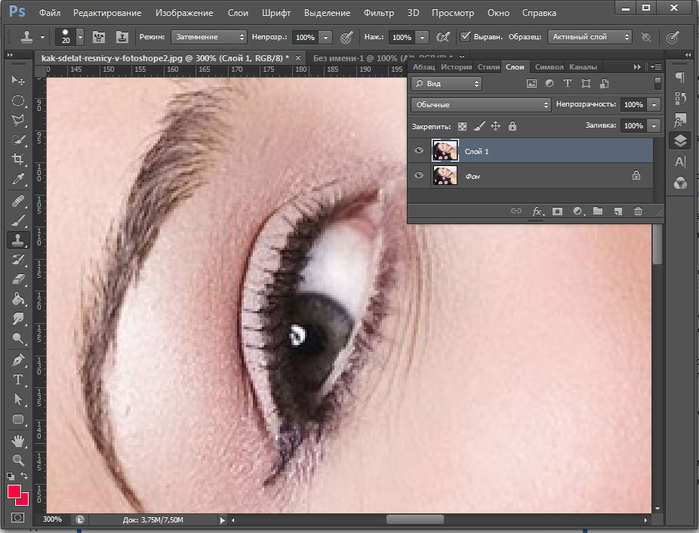This screenshot has height=533, width=699.
Task: Select the Слой 1 layer thumbnail
Action: 445,151
